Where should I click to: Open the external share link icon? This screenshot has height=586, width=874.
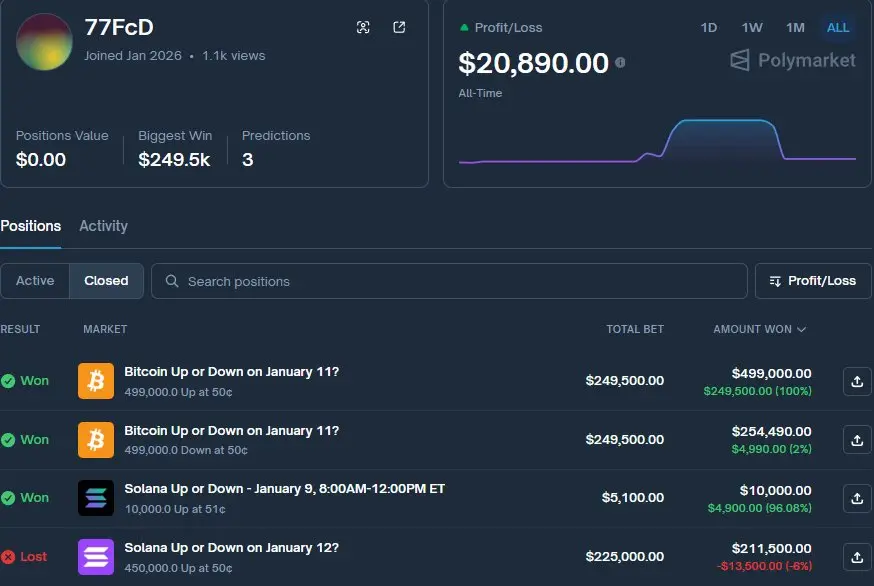coord(399,27)
